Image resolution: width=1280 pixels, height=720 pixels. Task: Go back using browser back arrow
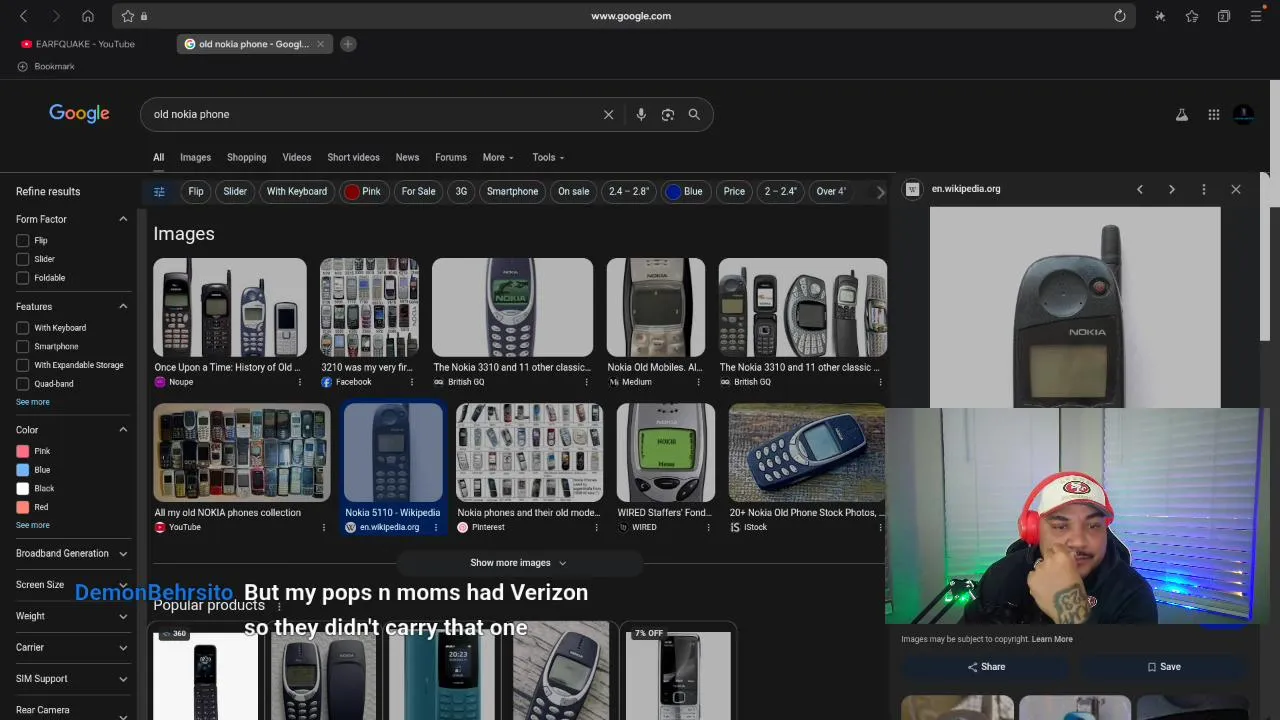[x=23, y=16]
